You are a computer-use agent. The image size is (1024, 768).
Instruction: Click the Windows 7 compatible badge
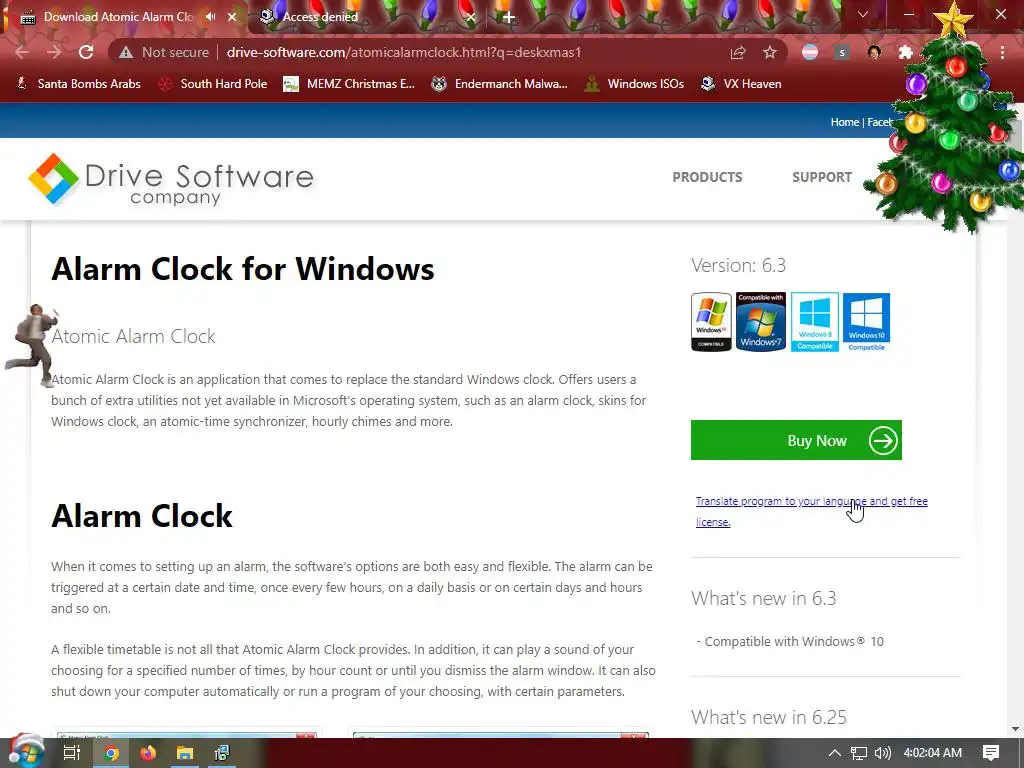(x=761, y=321)
